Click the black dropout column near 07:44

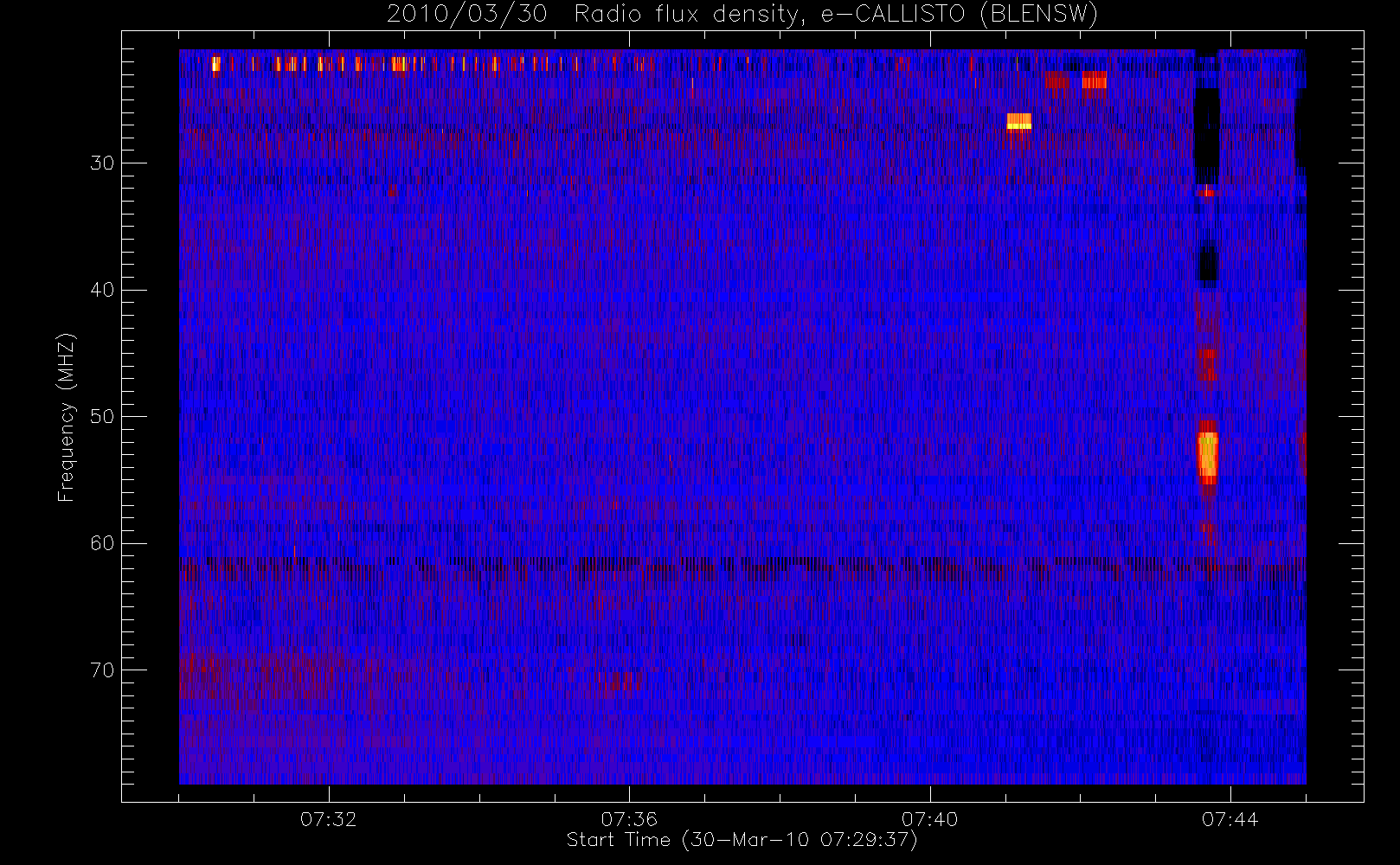(x=1207, y=134)
